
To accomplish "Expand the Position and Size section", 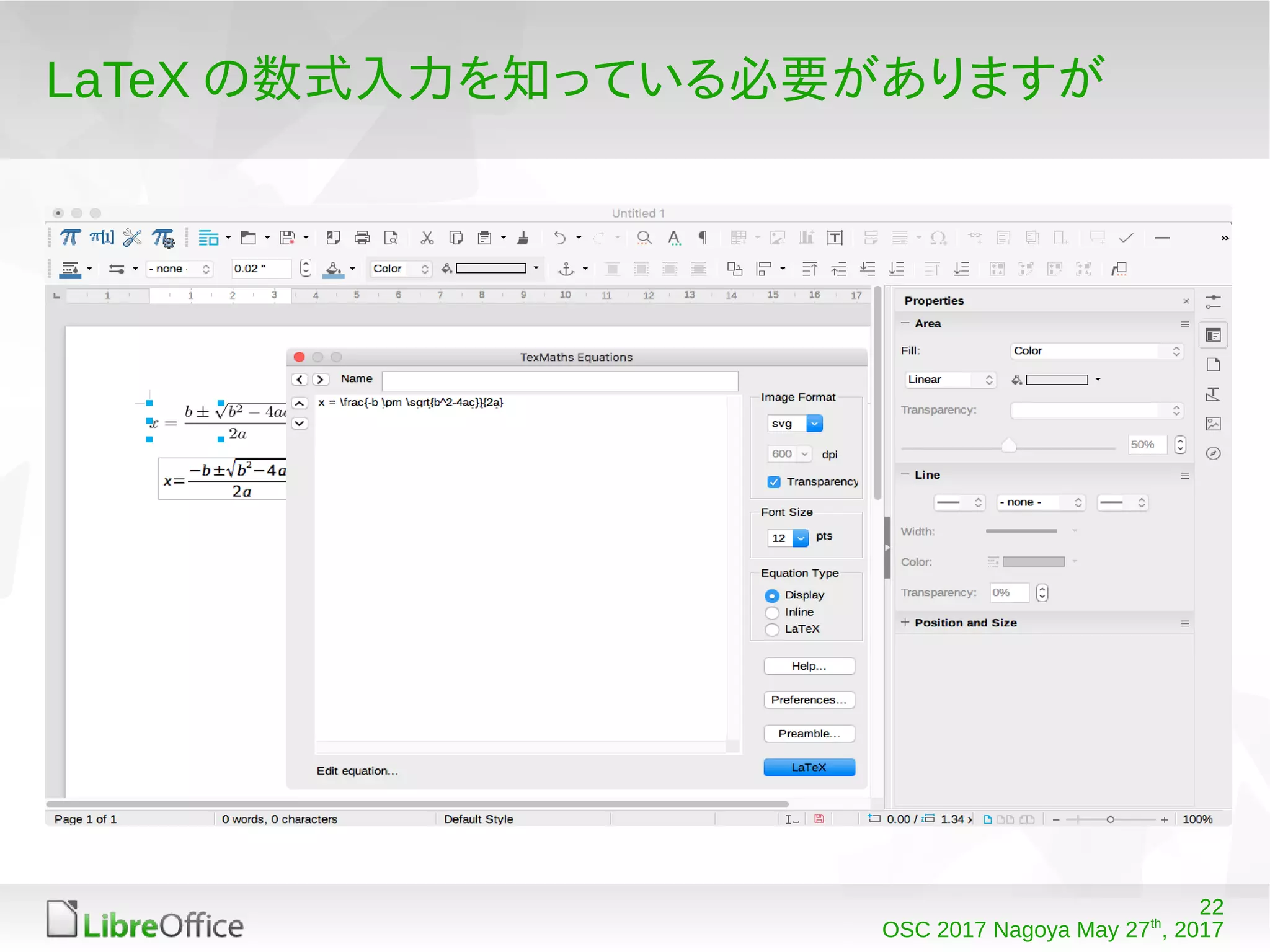I will [x=905, y=623].
